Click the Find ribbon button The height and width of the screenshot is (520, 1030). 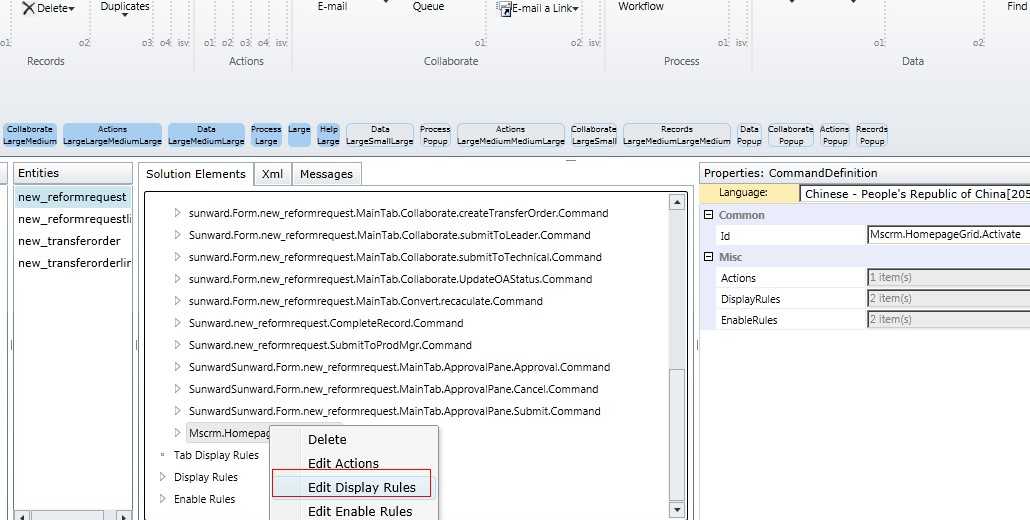tap(1017, 6)
